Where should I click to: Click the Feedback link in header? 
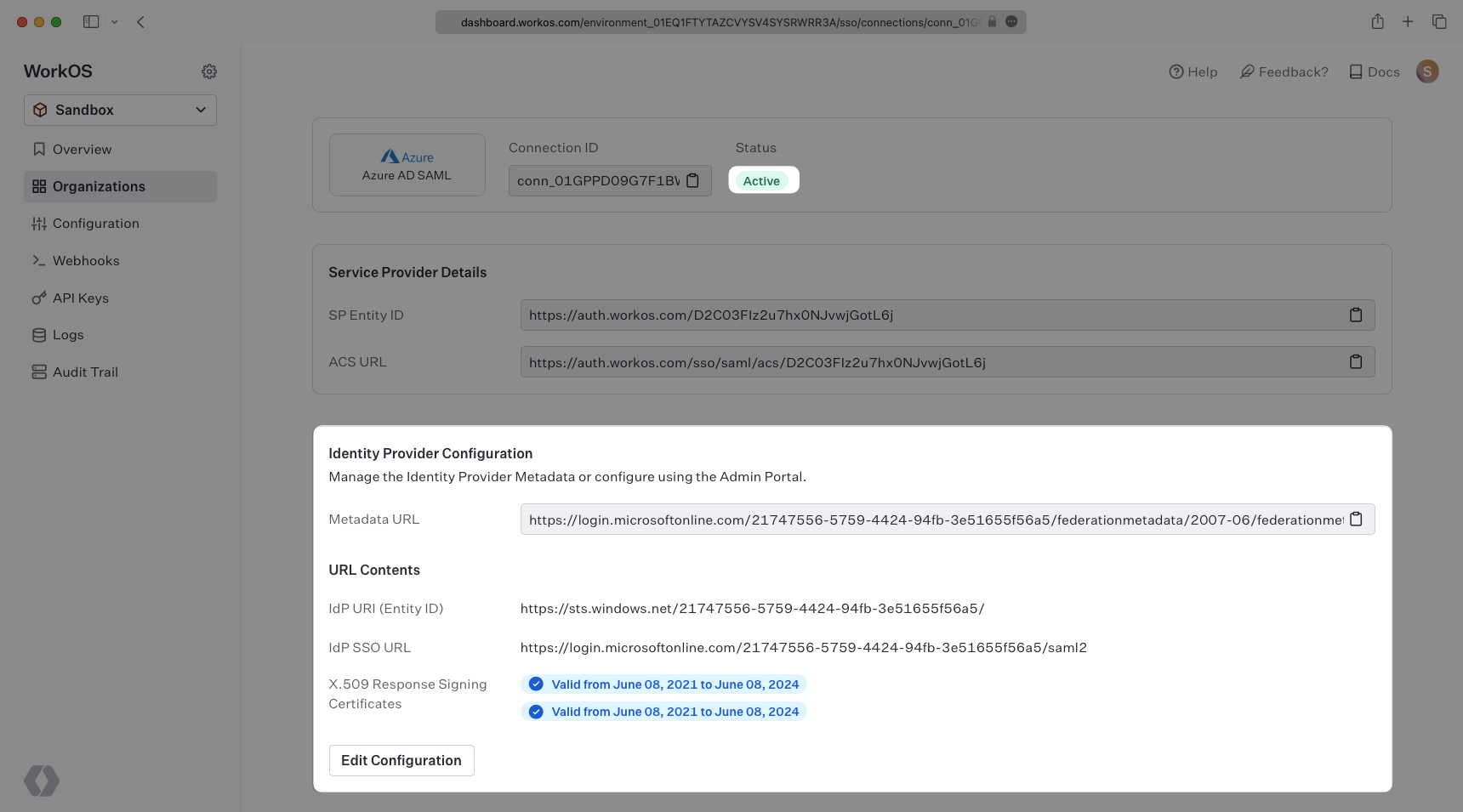point(1284,72)
